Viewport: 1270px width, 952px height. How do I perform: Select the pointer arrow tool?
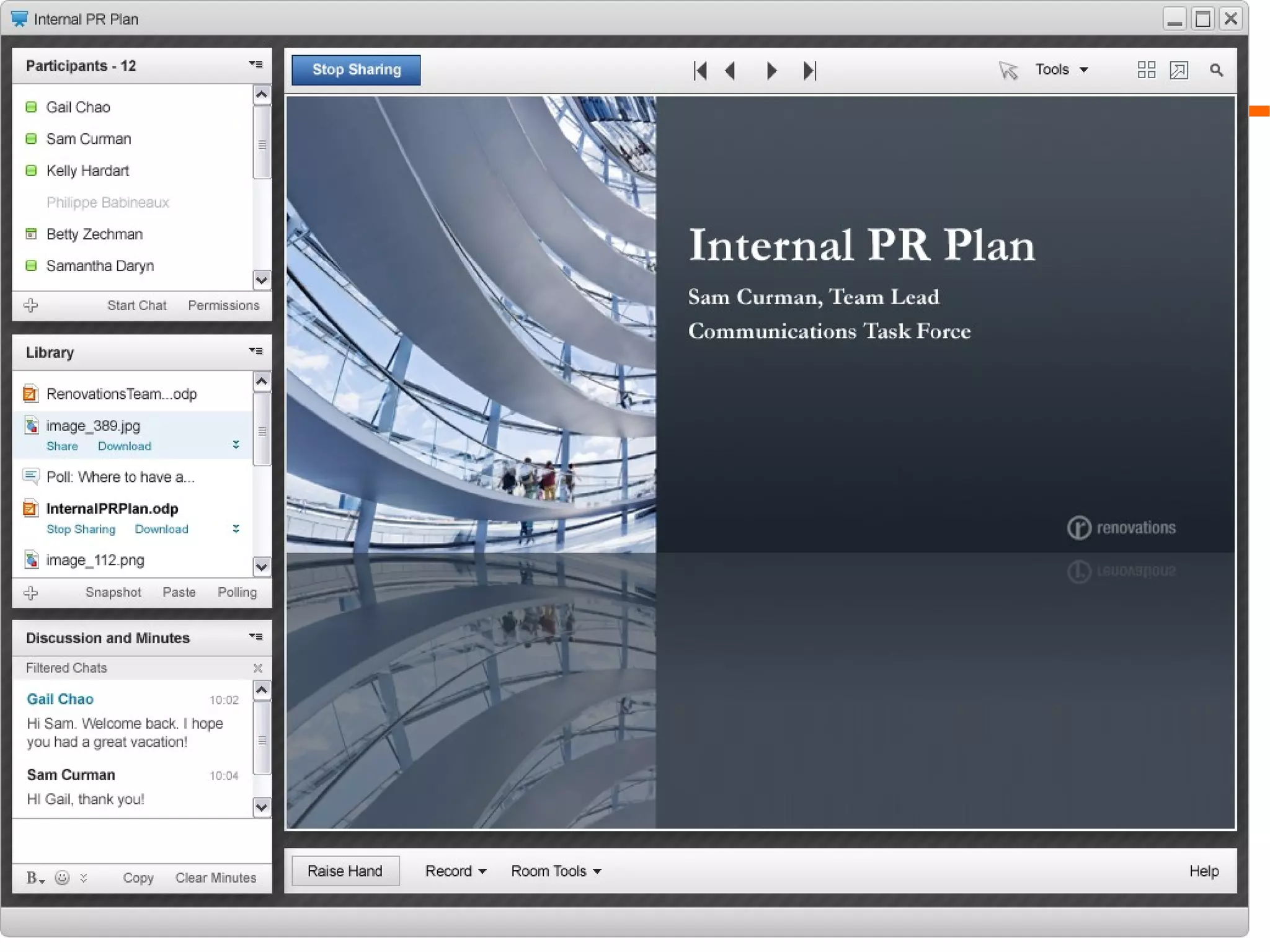[x=1008, y=70]
